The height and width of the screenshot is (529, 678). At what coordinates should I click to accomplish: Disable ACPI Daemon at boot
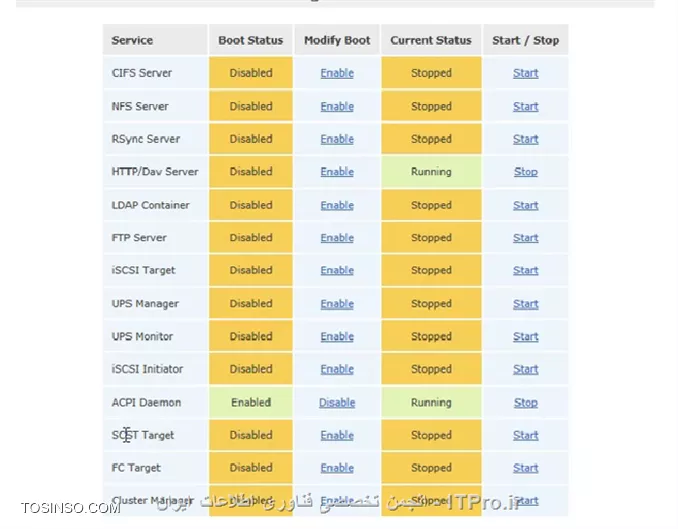pos(337,403)
